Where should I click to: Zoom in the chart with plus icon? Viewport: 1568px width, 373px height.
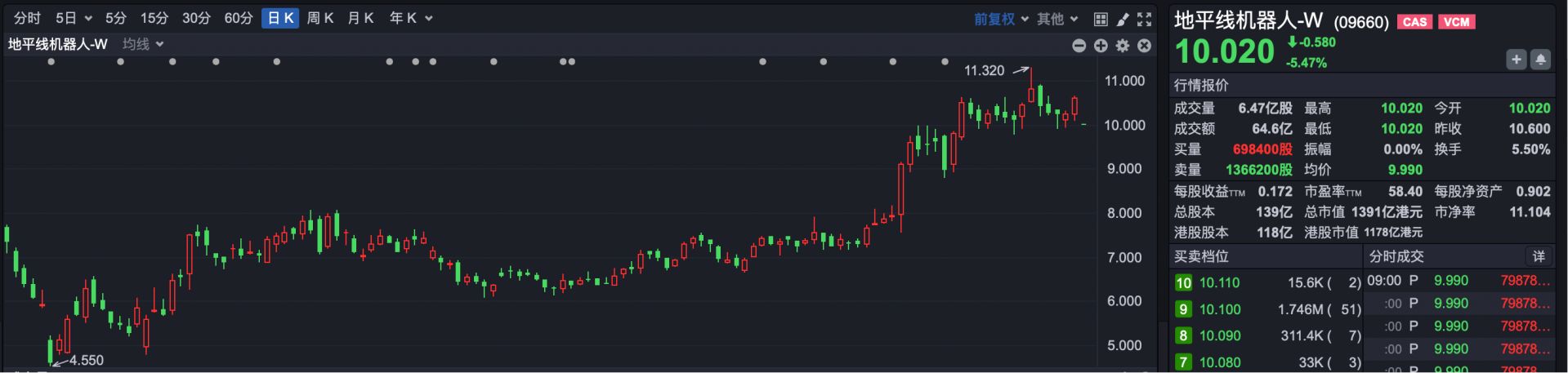pos(1101,46)
